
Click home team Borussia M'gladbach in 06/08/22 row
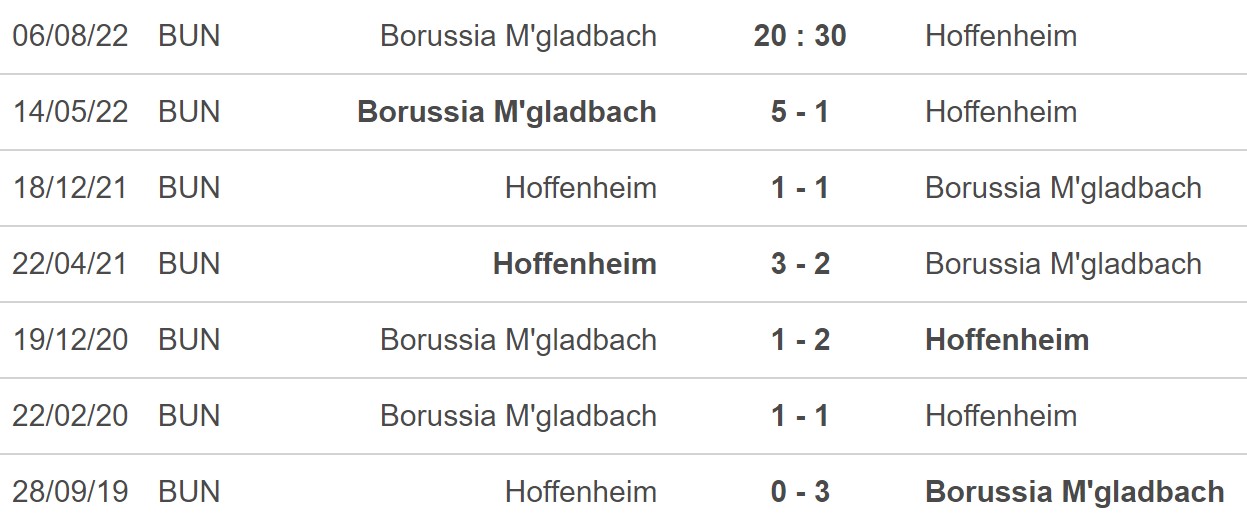[x=518, y=36]
